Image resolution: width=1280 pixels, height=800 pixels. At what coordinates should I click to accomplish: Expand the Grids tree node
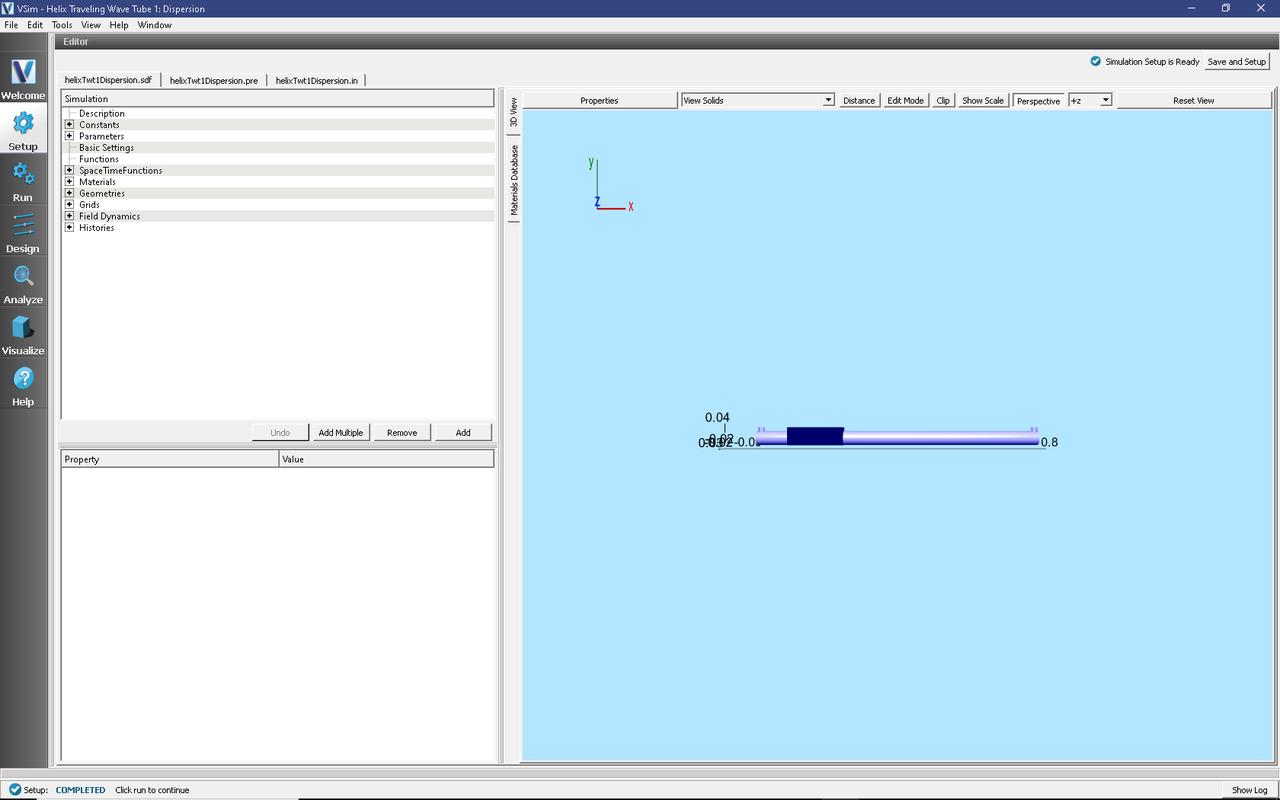(x=69, y=205)
